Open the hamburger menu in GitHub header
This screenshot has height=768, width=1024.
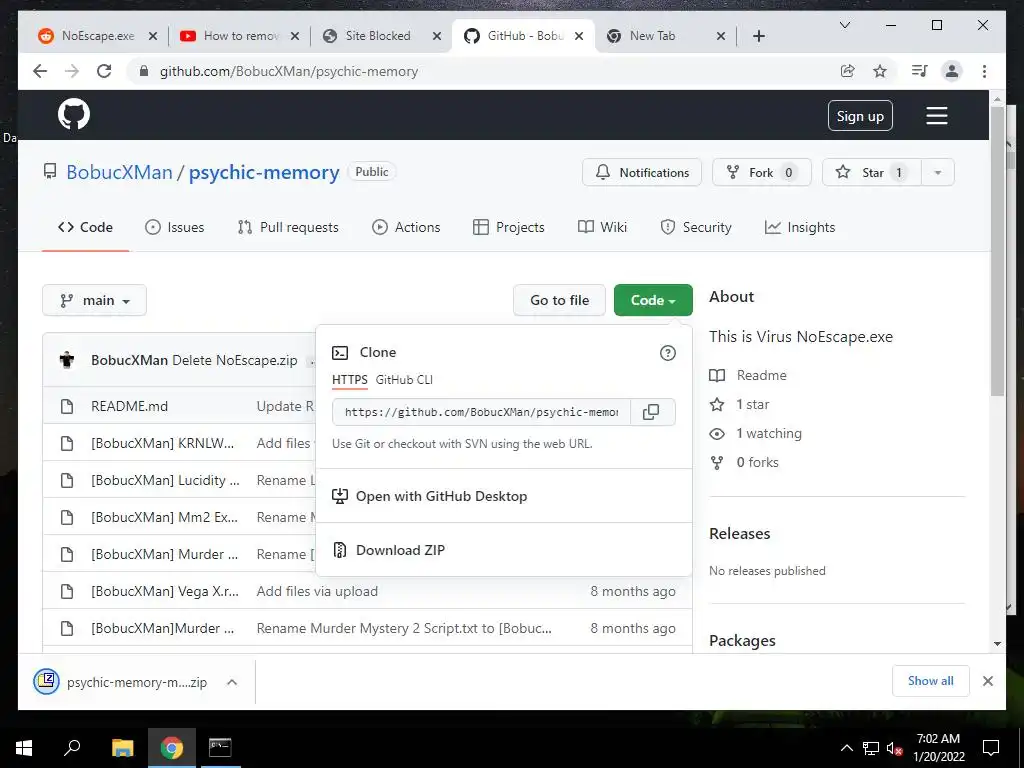936,116
